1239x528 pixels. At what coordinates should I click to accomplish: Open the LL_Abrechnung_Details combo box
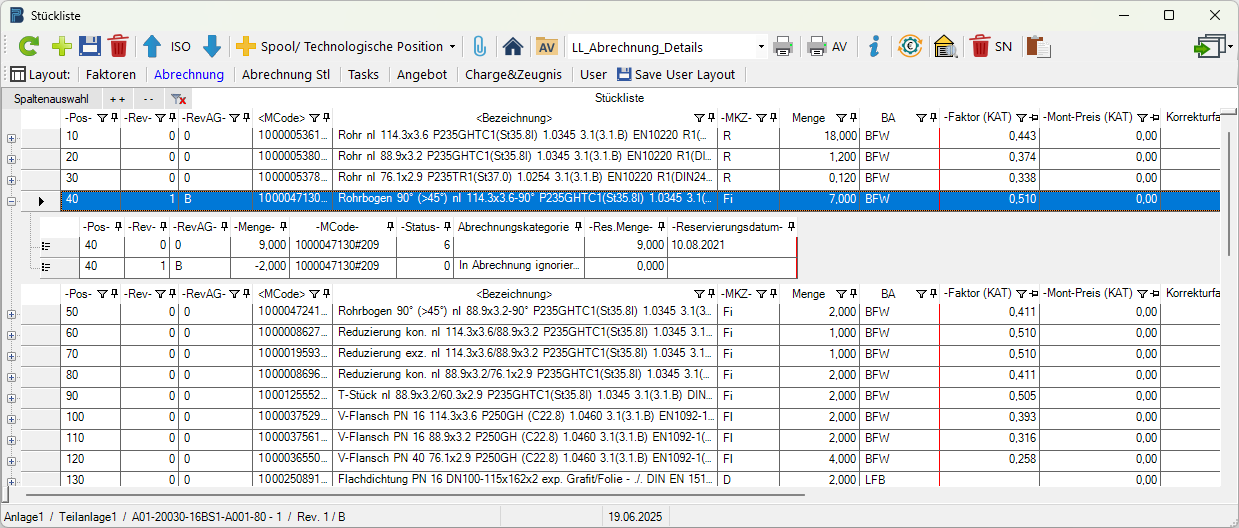point(761,47)
